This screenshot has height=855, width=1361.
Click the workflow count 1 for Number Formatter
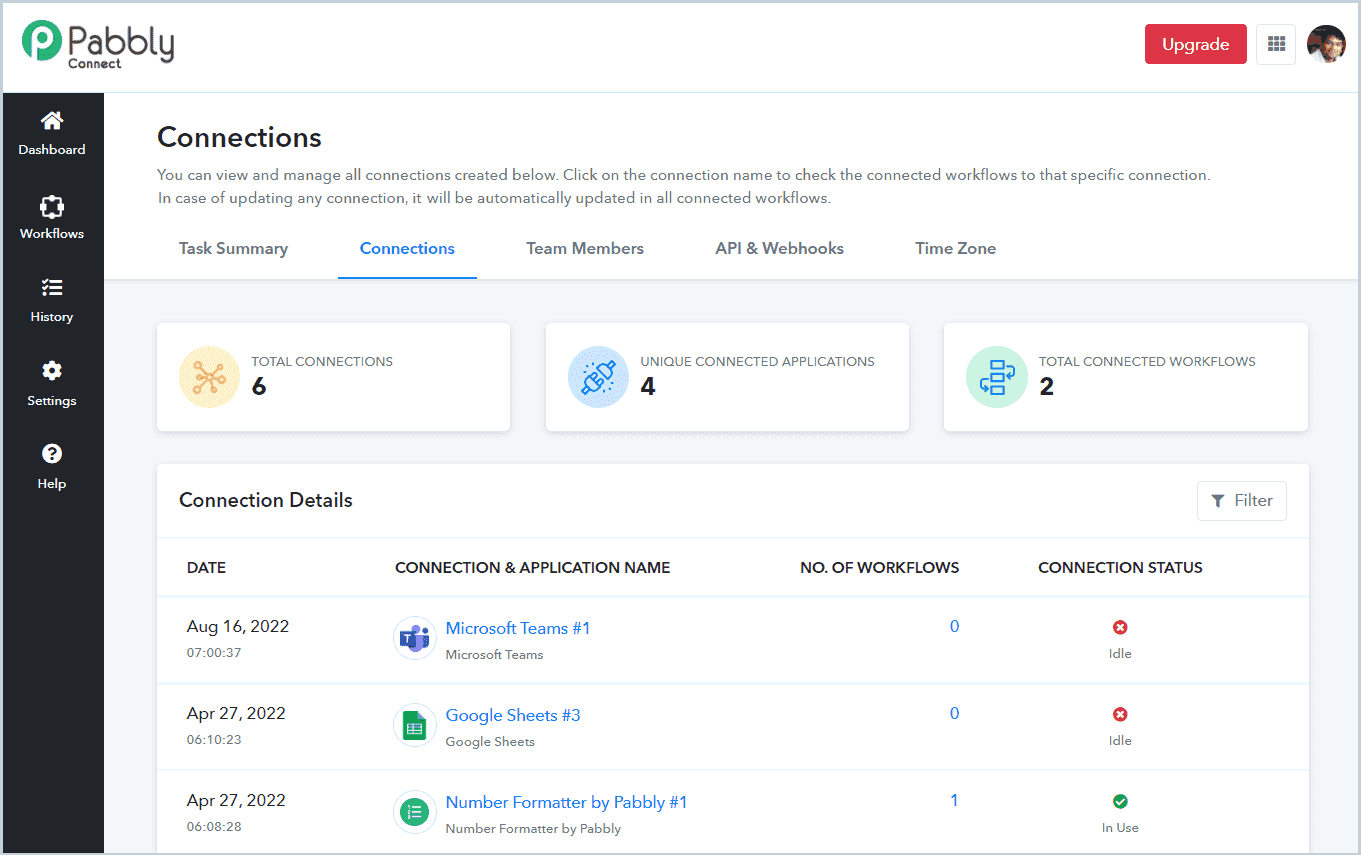954,800
